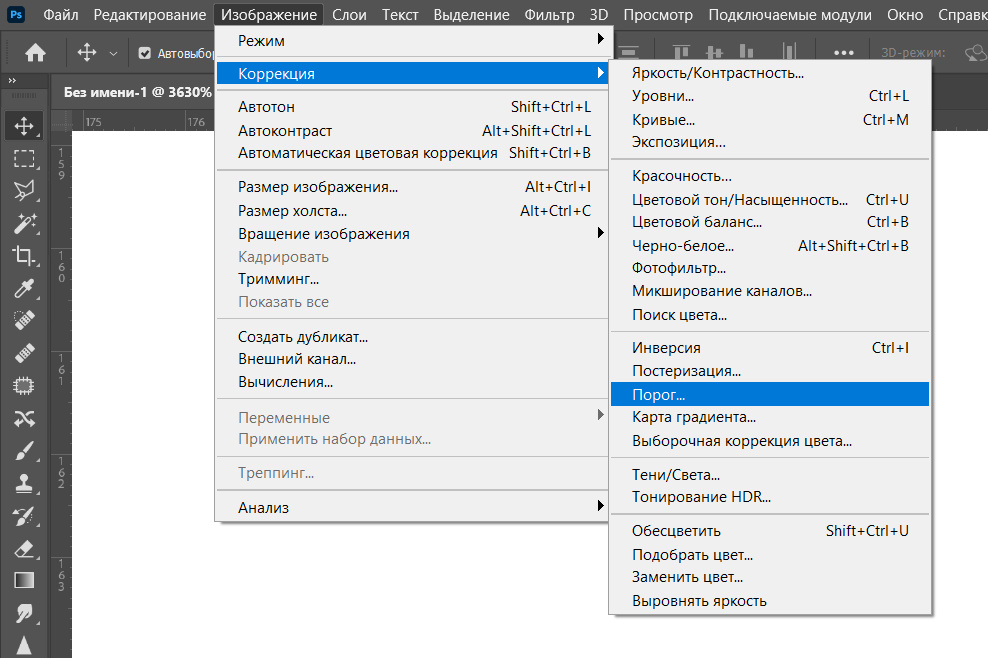Select the Move tool in toolbar
Screen dimensions: 988x658
[24, 126]
